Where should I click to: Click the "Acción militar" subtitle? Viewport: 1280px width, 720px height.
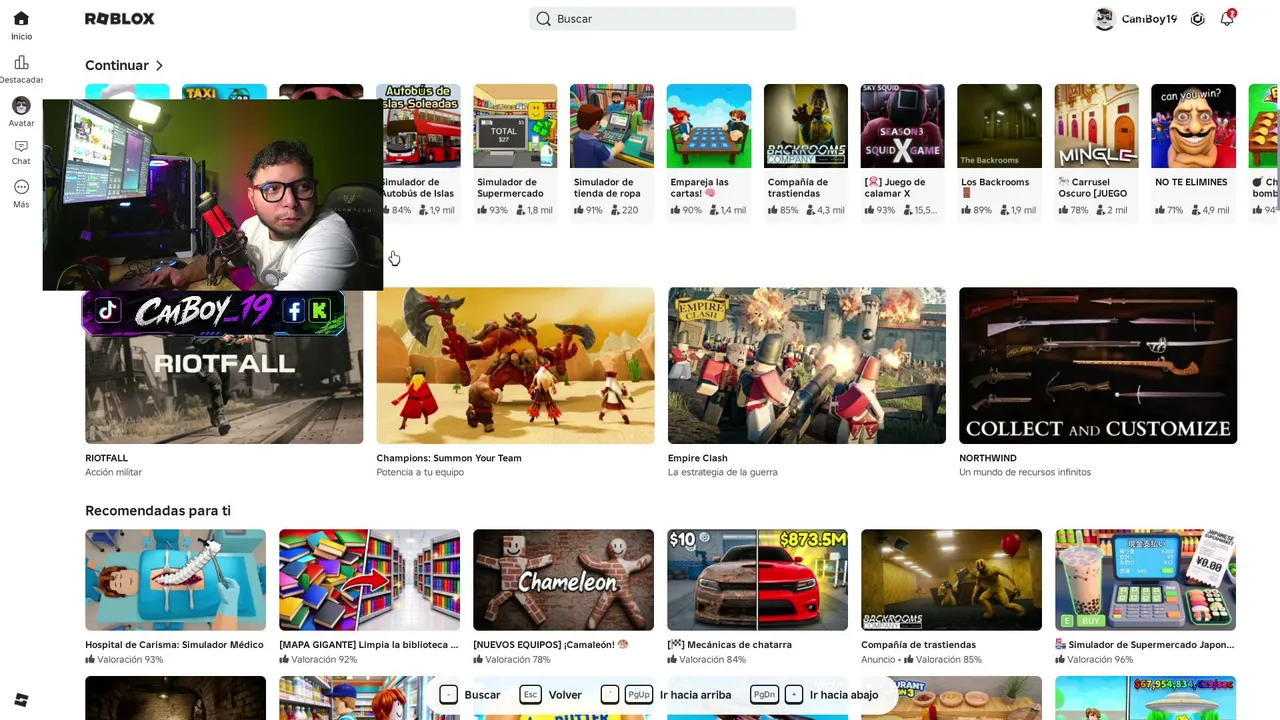pyautogui.click(x=114, y=472)
